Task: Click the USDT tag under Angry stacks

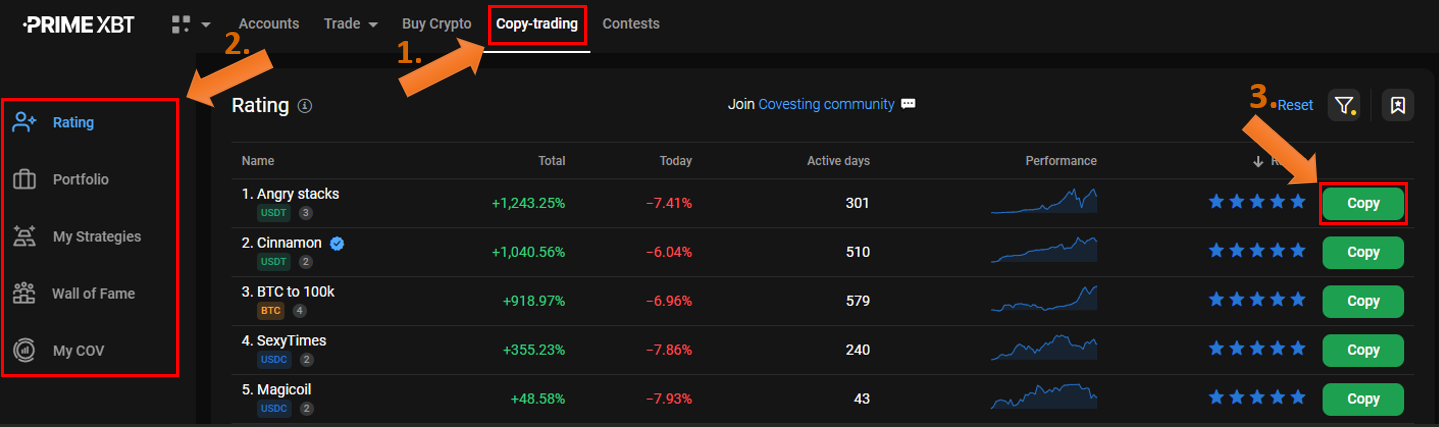Action: (x=274, y=213)
